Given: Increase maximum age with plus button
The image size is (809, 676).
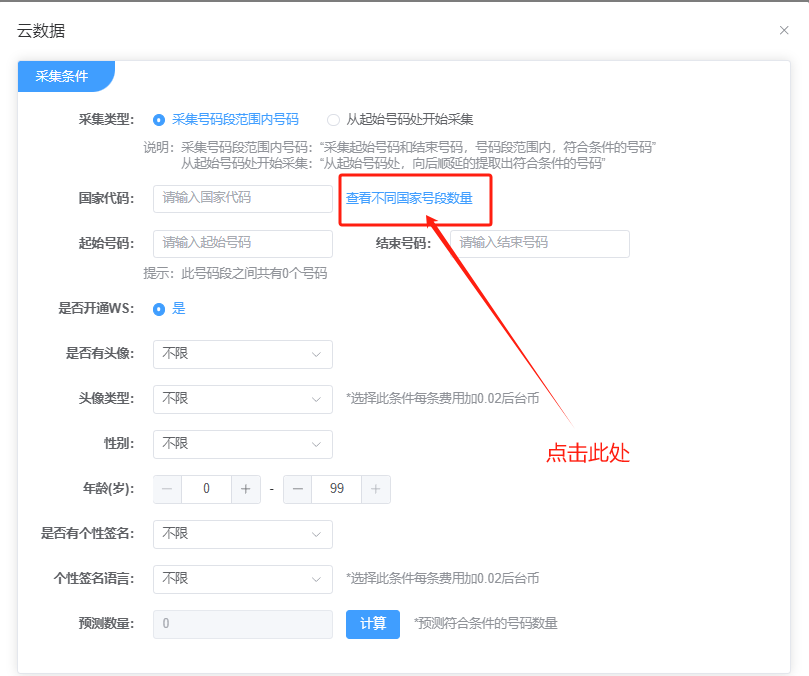Looking at the screenshot, I should pos(376,489).
